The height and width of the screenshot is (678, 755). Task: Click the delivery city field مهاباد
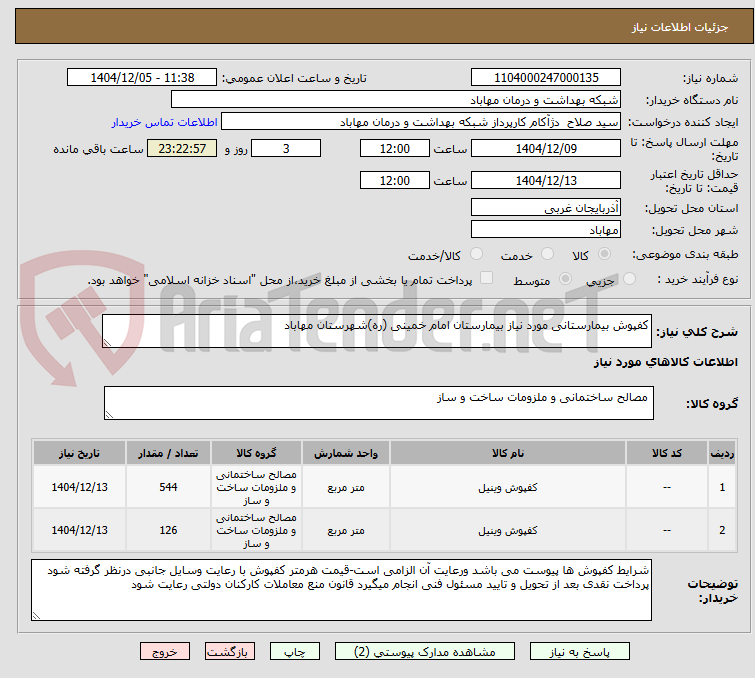coord(546,230)
